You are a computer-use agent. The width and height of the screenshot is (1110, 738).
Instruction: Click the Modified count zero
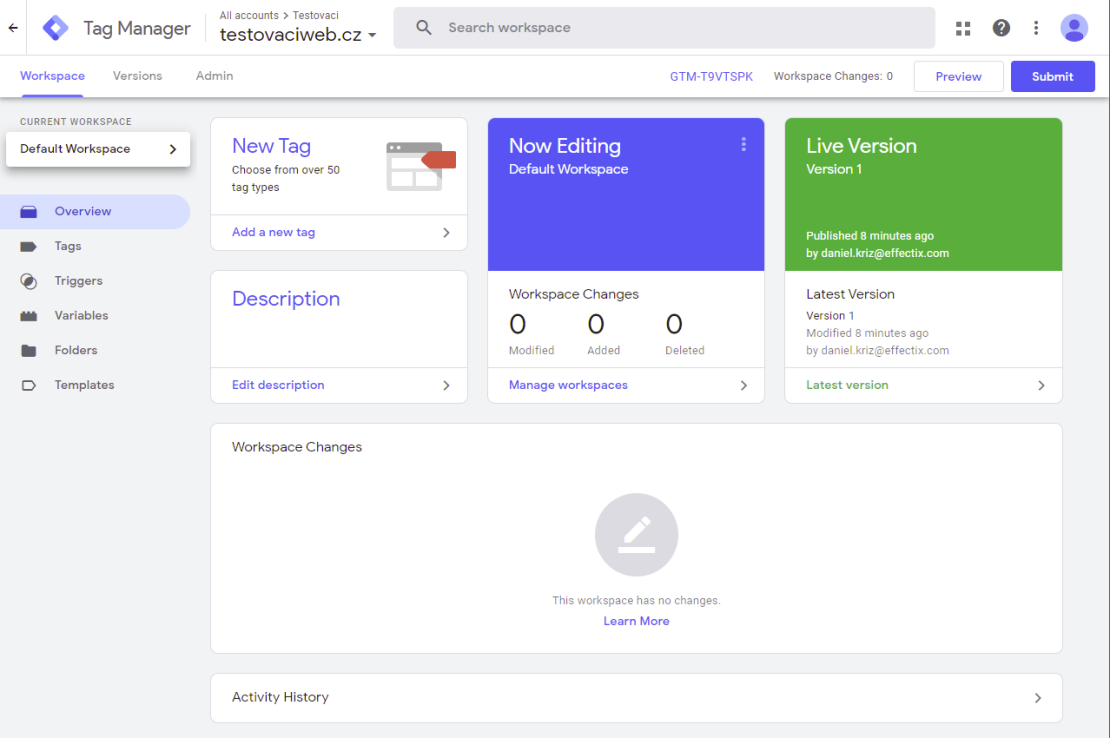point(517,325)
